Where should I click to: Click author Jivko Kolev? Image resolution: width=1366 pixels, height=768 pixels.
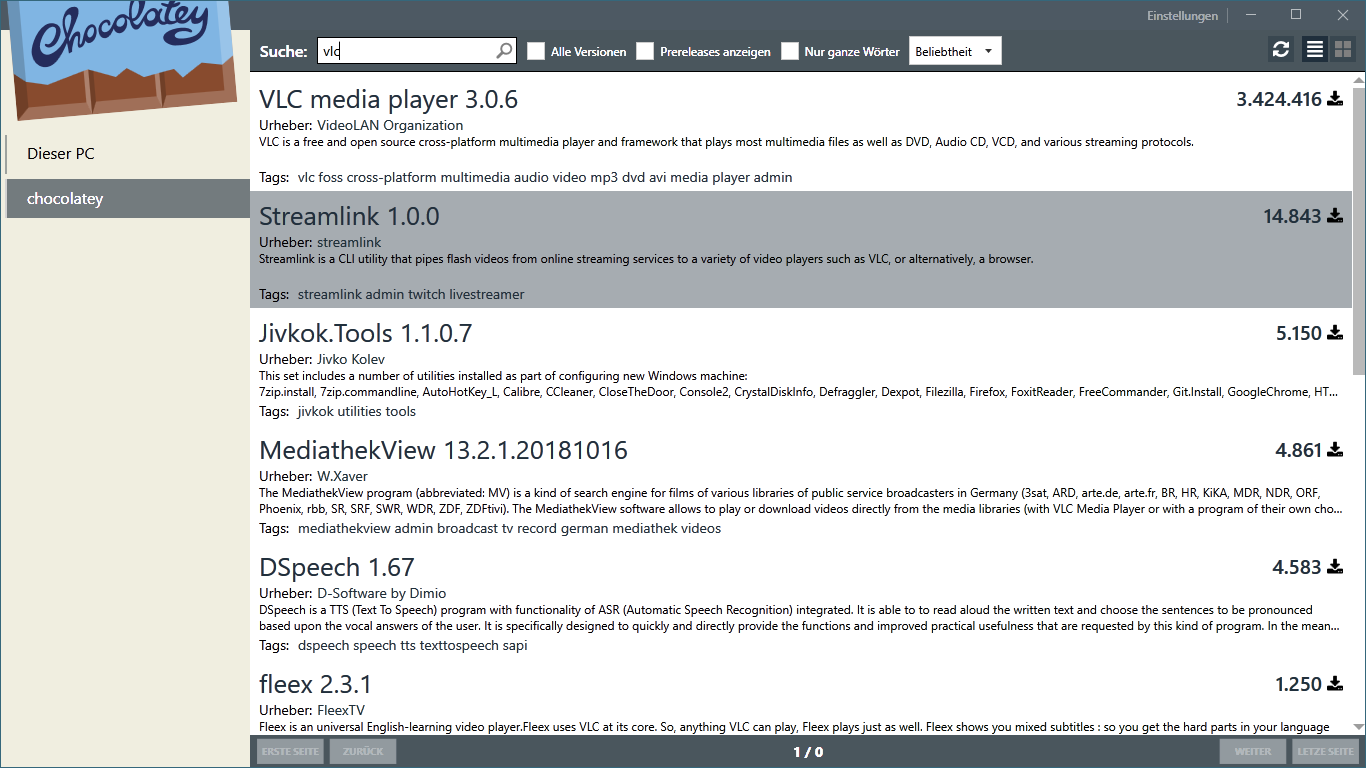point(351,359)
